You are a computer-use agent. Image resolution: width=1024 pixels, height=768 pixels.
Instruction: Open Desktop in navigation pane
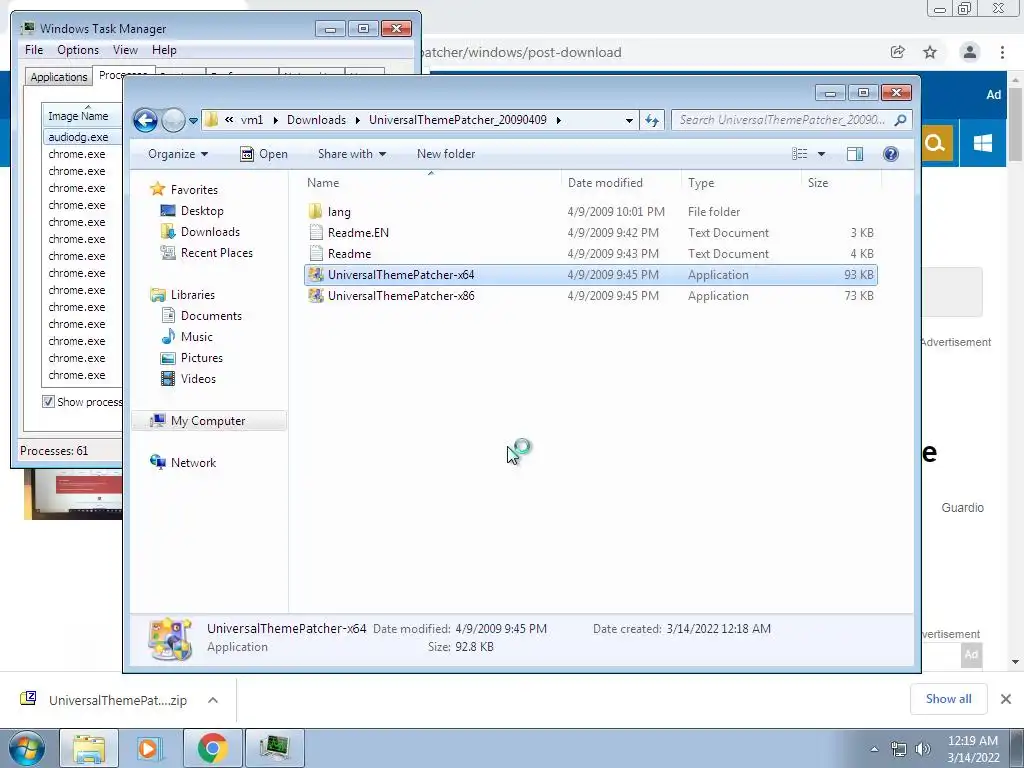pyautogui.click(x=192, y=211)
